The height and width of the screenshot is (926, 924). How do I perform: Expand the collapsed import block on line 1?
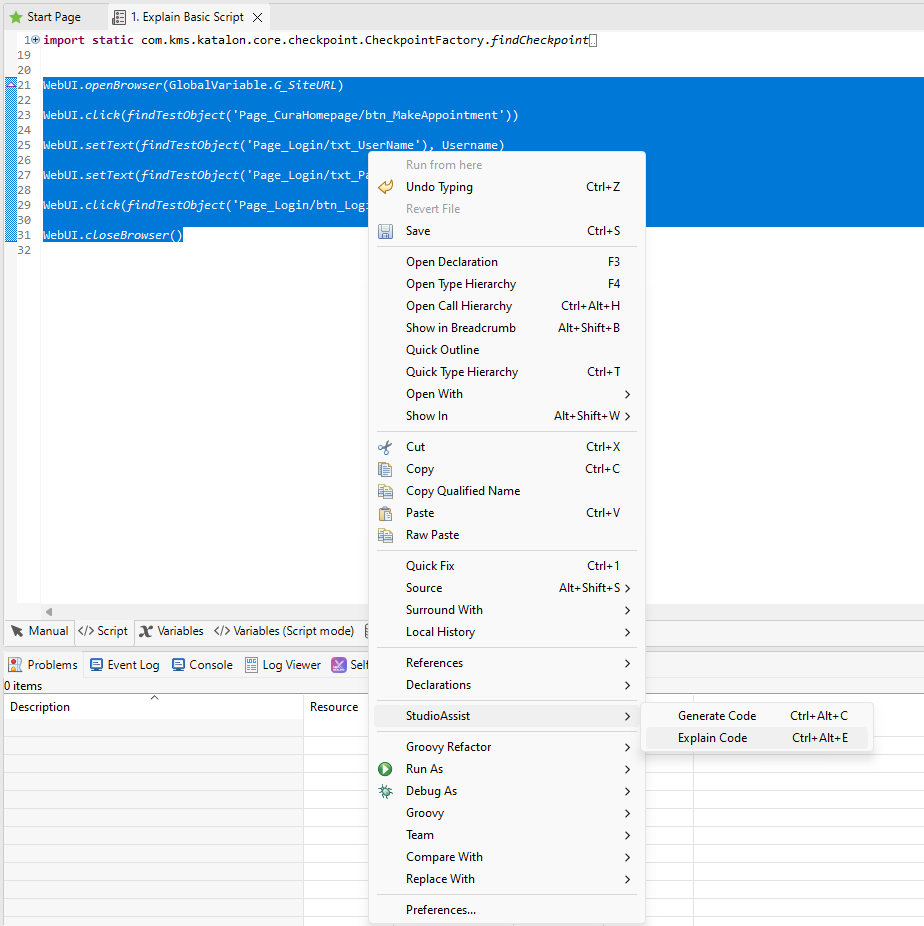(x=35, y=40)
